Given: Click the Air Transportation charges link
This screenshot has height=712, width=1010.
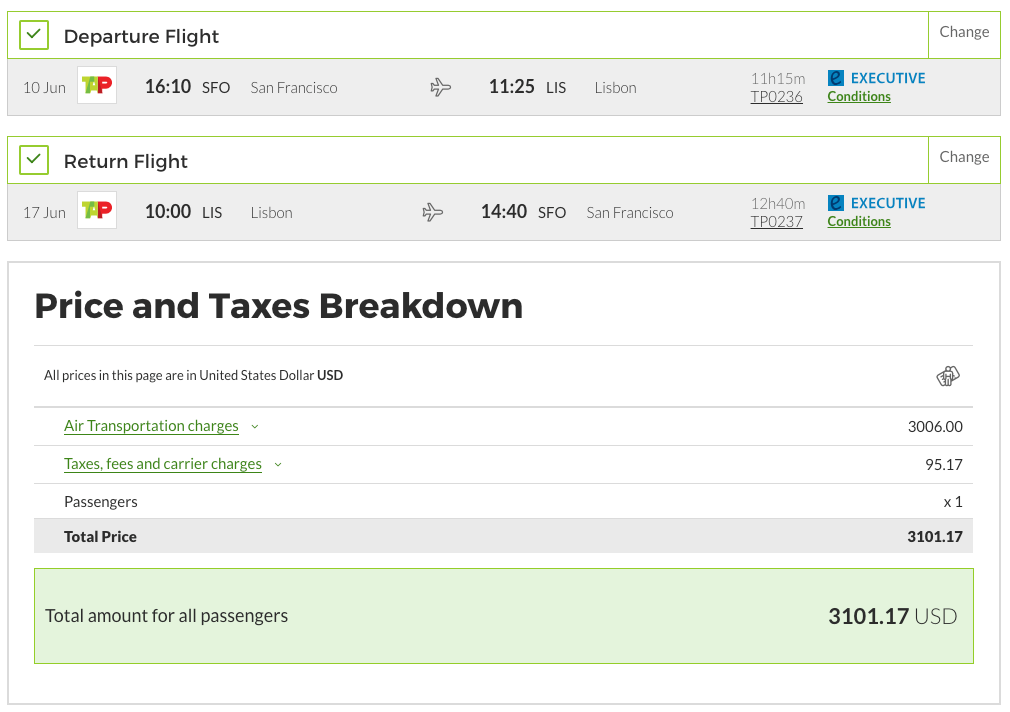Looking at the screenshot, I should point(151,426).
